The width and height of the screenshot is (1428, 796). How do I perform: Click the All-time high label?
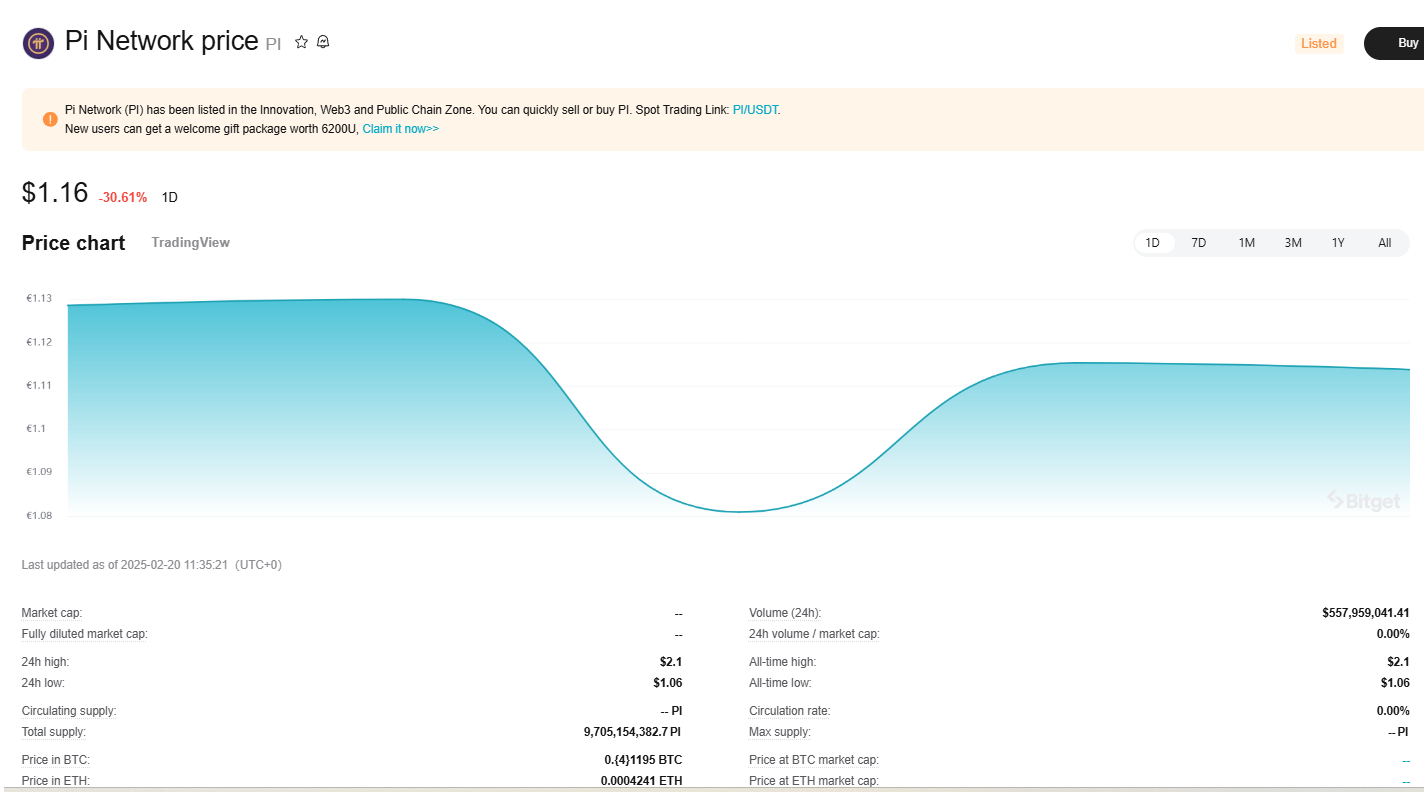pyautogui.click(x=783, y=662)
